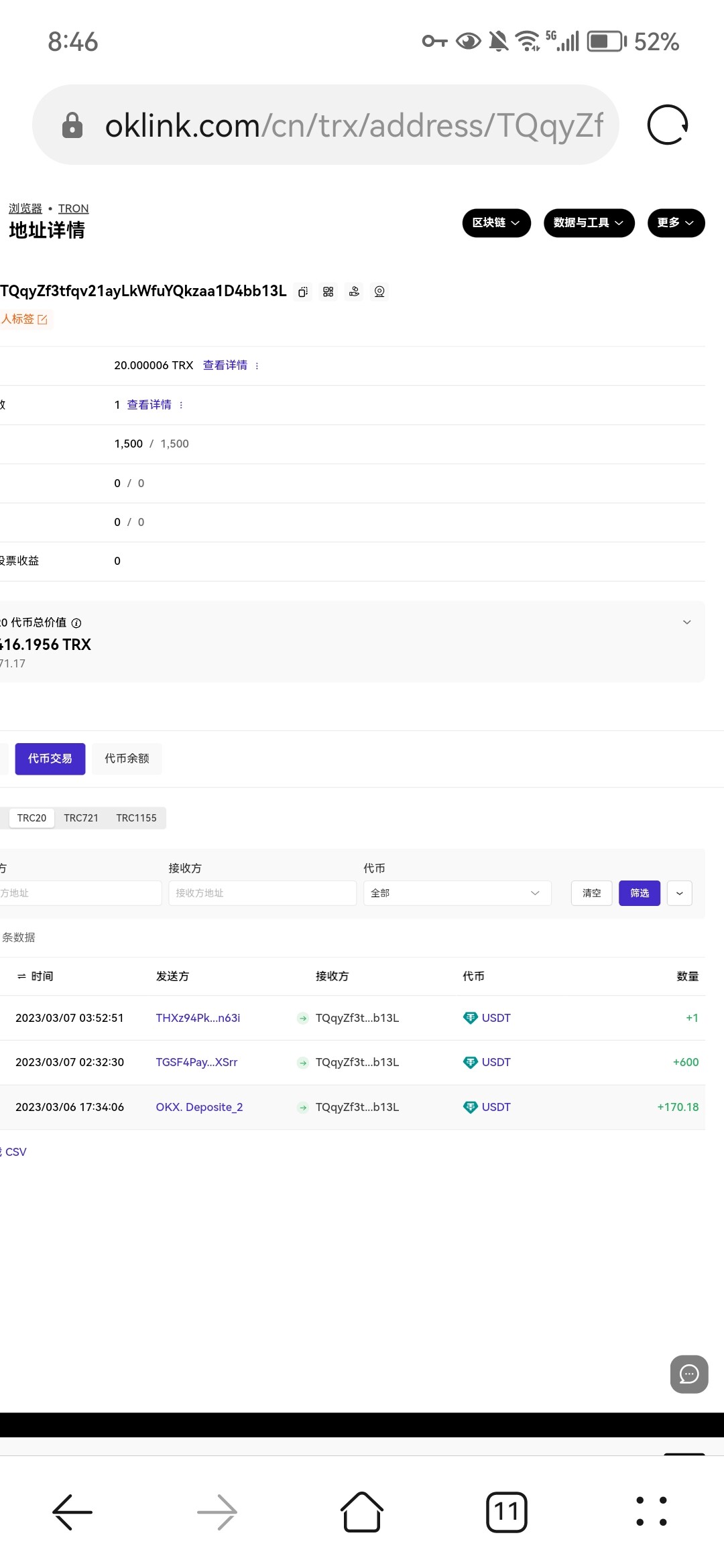Click arrow icon in 03:52:51 transaction row
Image resolution: width=724 pixels, height=1568 pixels.
(303, 1018)
